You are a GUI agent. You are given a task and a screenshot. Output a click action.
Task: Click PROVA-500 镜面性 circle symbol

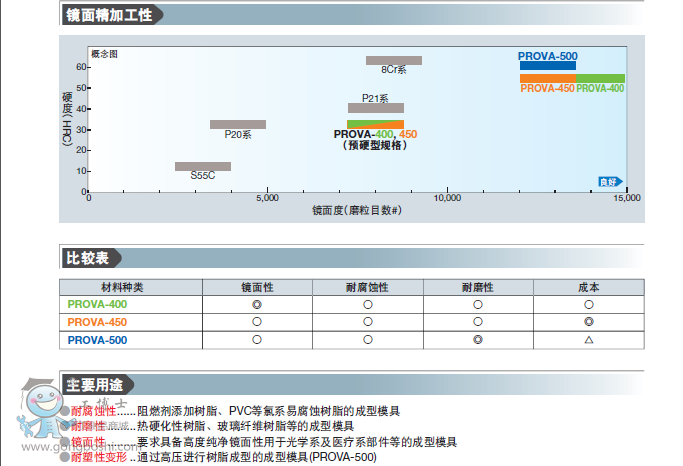point(257,339)
